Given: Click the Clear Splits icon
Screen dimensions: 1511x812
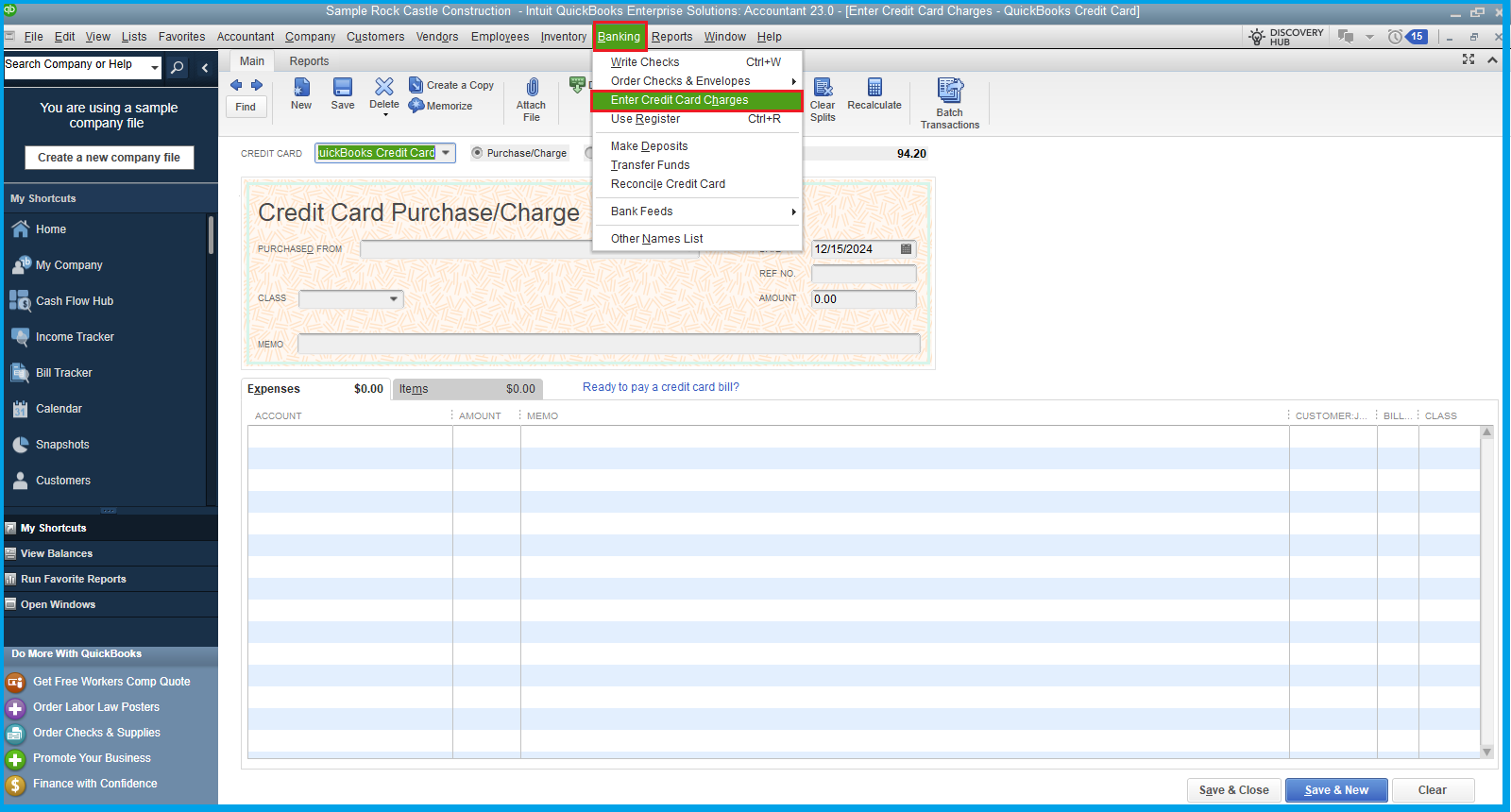Looking at the screenshot, I should click(x=823, y=88).
